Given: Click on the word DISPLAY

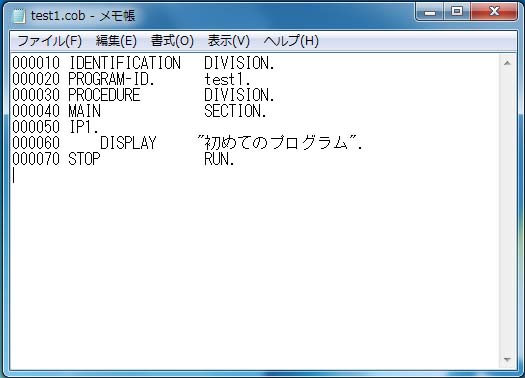Looking at the screenshot, I should [128, 143].
